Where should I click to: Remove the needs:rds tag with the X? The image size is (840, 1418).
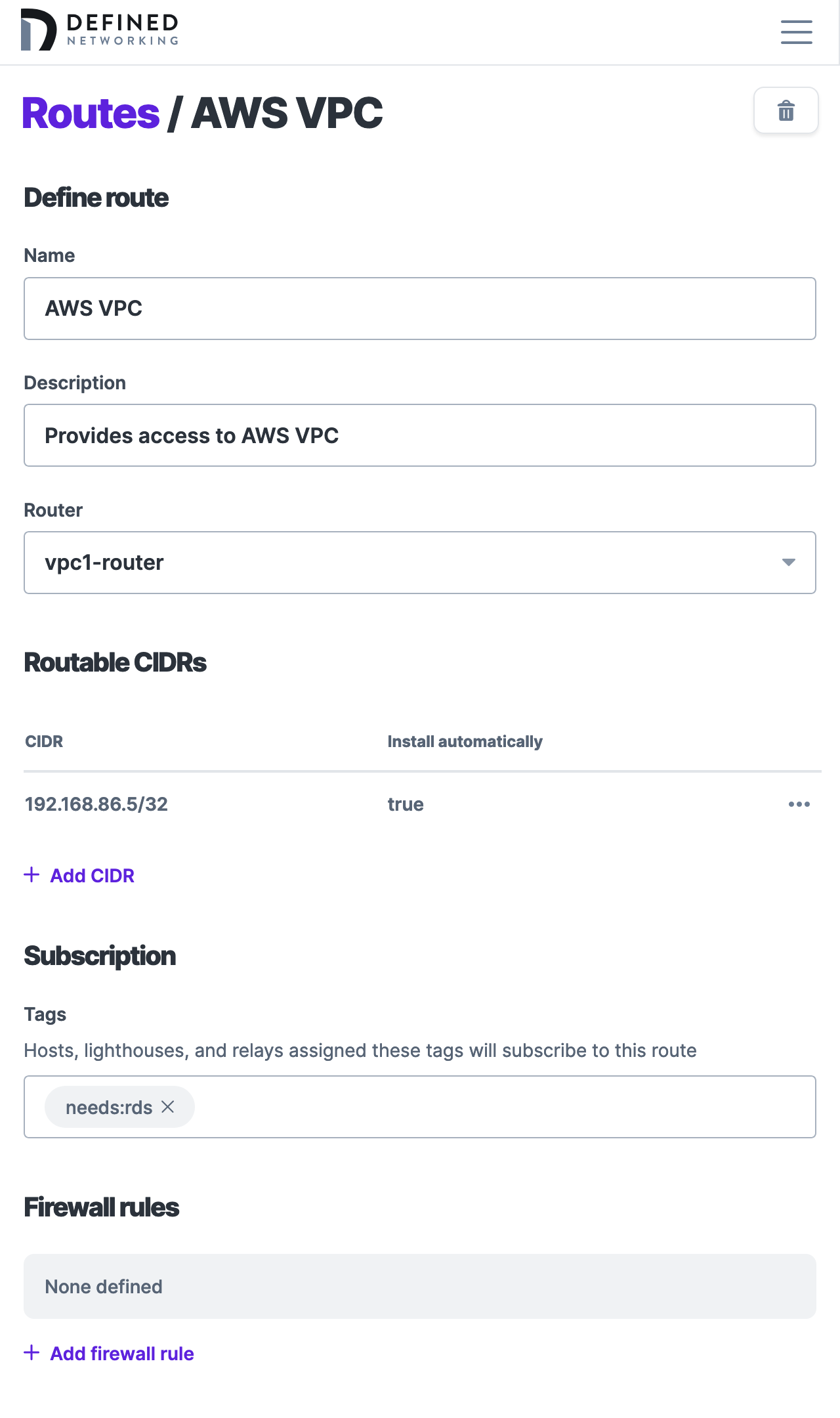169,1107
